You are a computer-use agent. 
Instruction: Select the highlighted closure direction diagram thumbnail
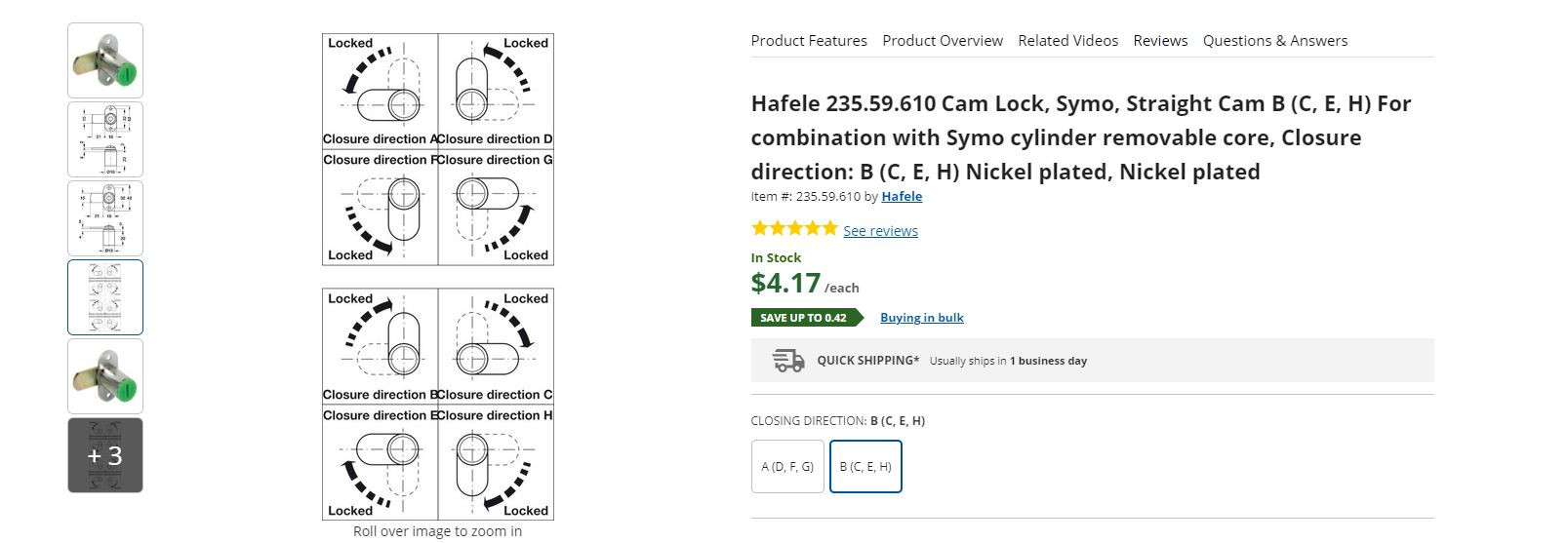pos(105,297)
